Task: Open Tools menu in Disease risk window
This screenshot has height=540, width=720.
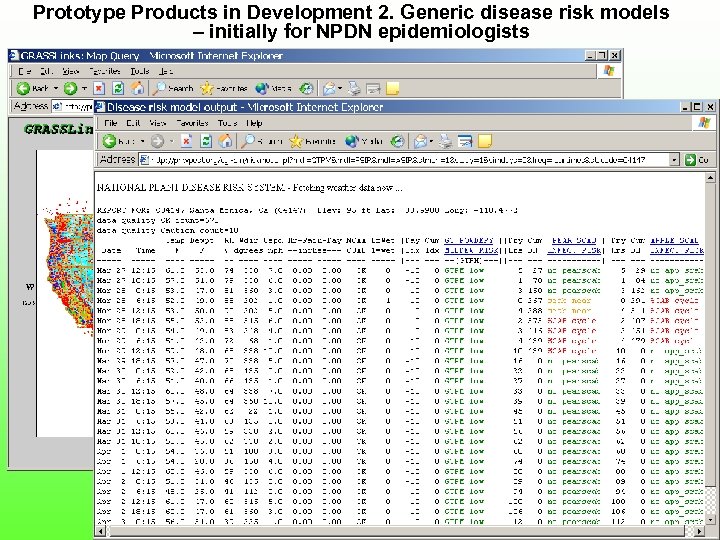Action: point(227,123)
